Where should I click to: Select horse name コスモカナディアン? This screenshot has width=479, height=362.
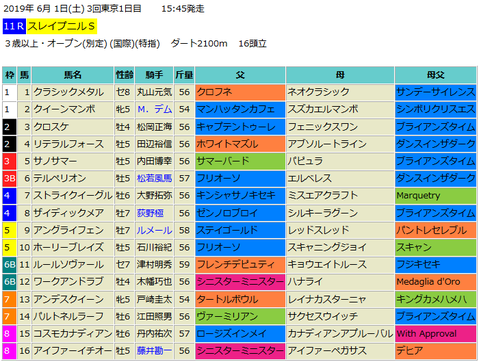73,333
